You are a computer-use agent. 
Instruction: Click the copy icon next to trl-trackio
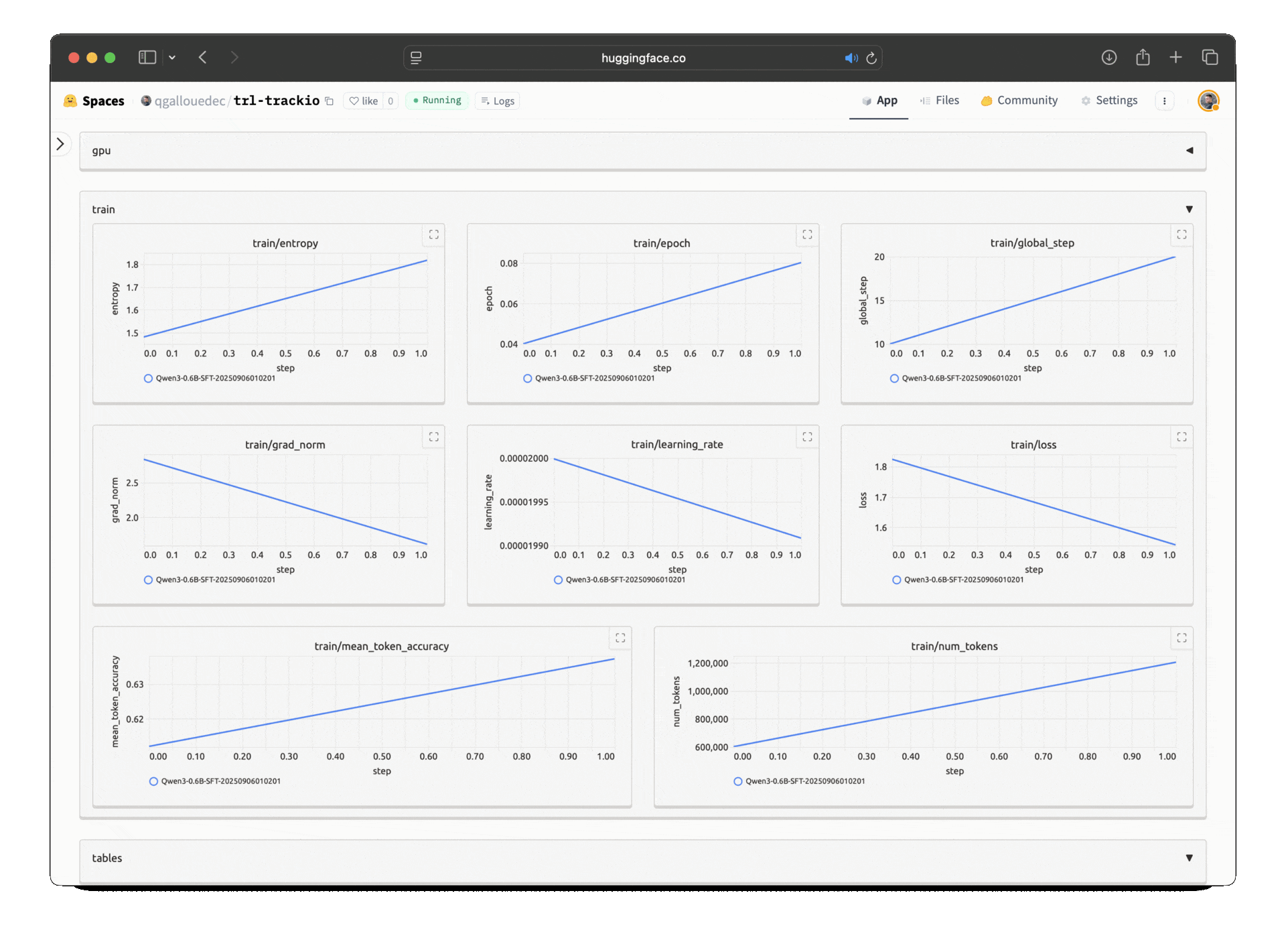(330, 101)
